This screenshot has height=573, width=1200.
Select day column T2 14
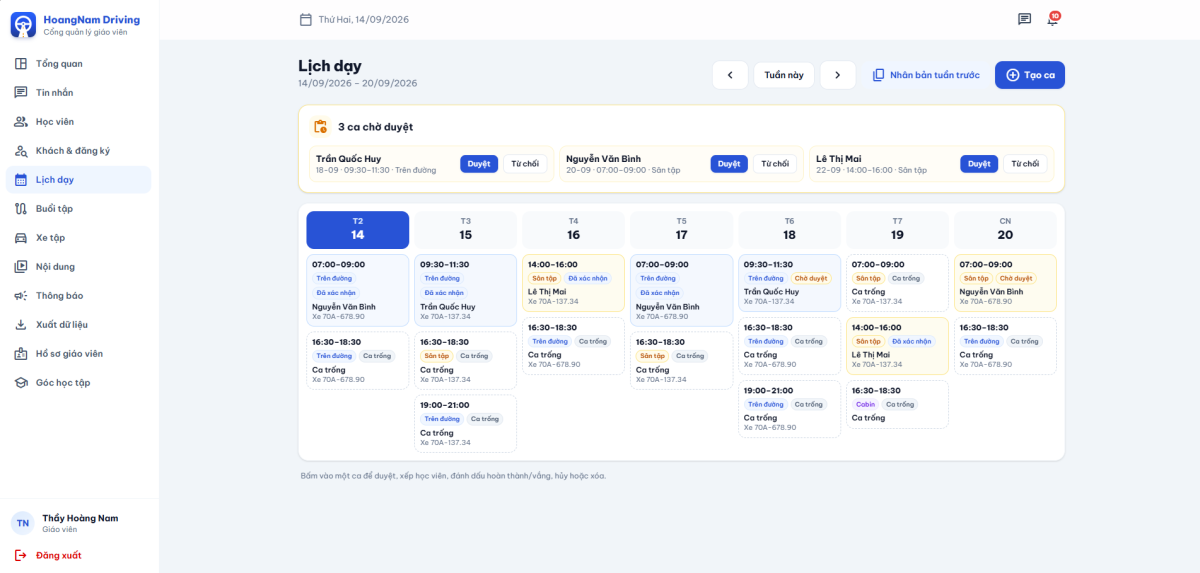[358, 230]
